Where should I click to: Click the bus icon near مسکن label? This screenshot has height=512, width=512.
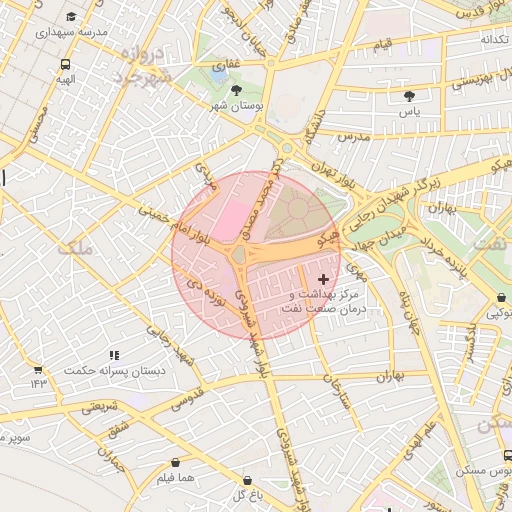[507, 455]
